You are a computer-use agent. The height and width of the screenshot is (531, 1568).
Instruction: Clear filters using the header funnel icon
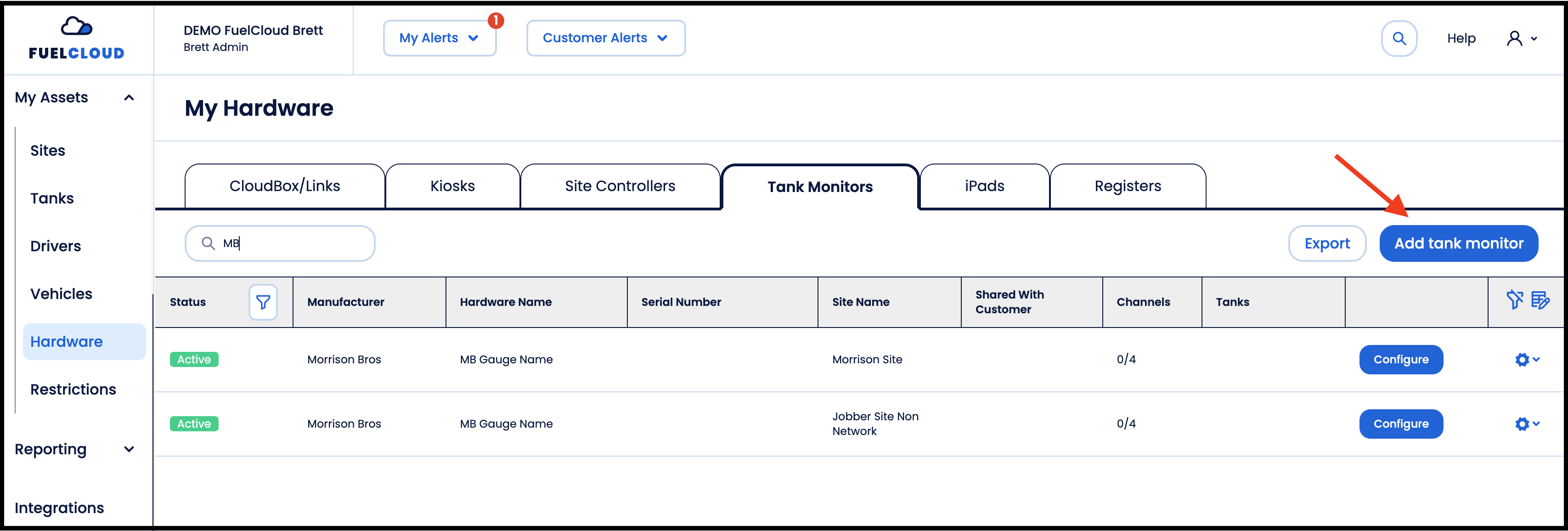1514,300
